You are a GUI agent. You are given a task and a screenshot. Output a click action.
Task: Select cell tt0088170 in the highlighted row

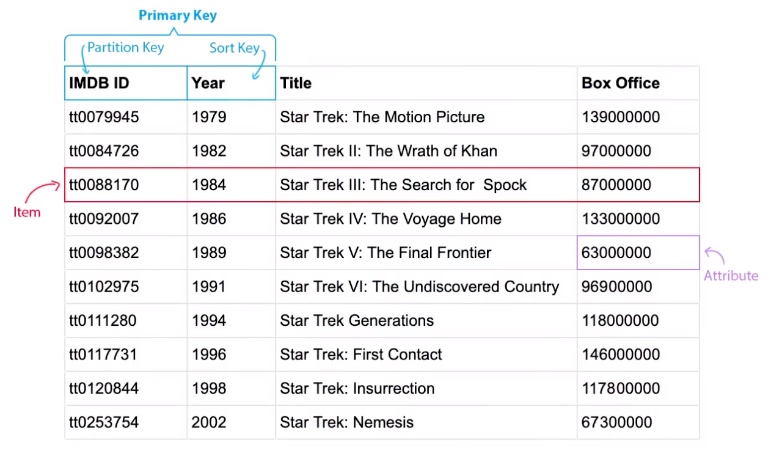click(x=126, y=185)
